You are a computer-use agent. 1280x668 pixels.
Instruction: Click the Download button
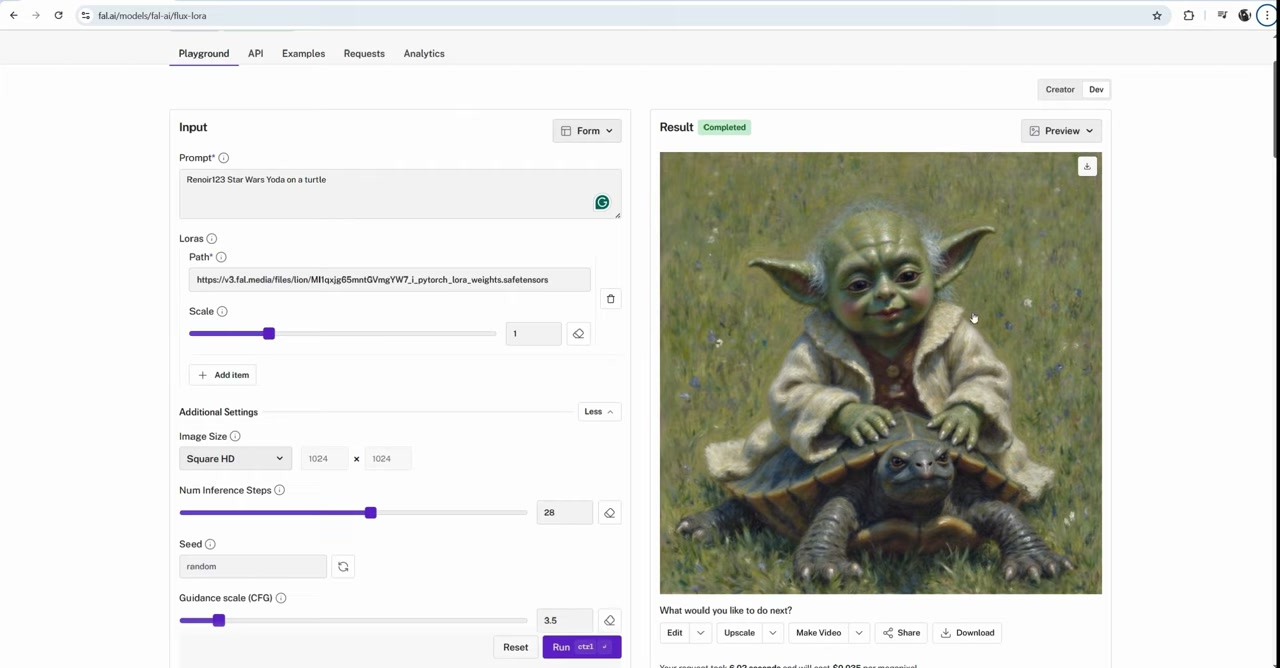[967, 633]
